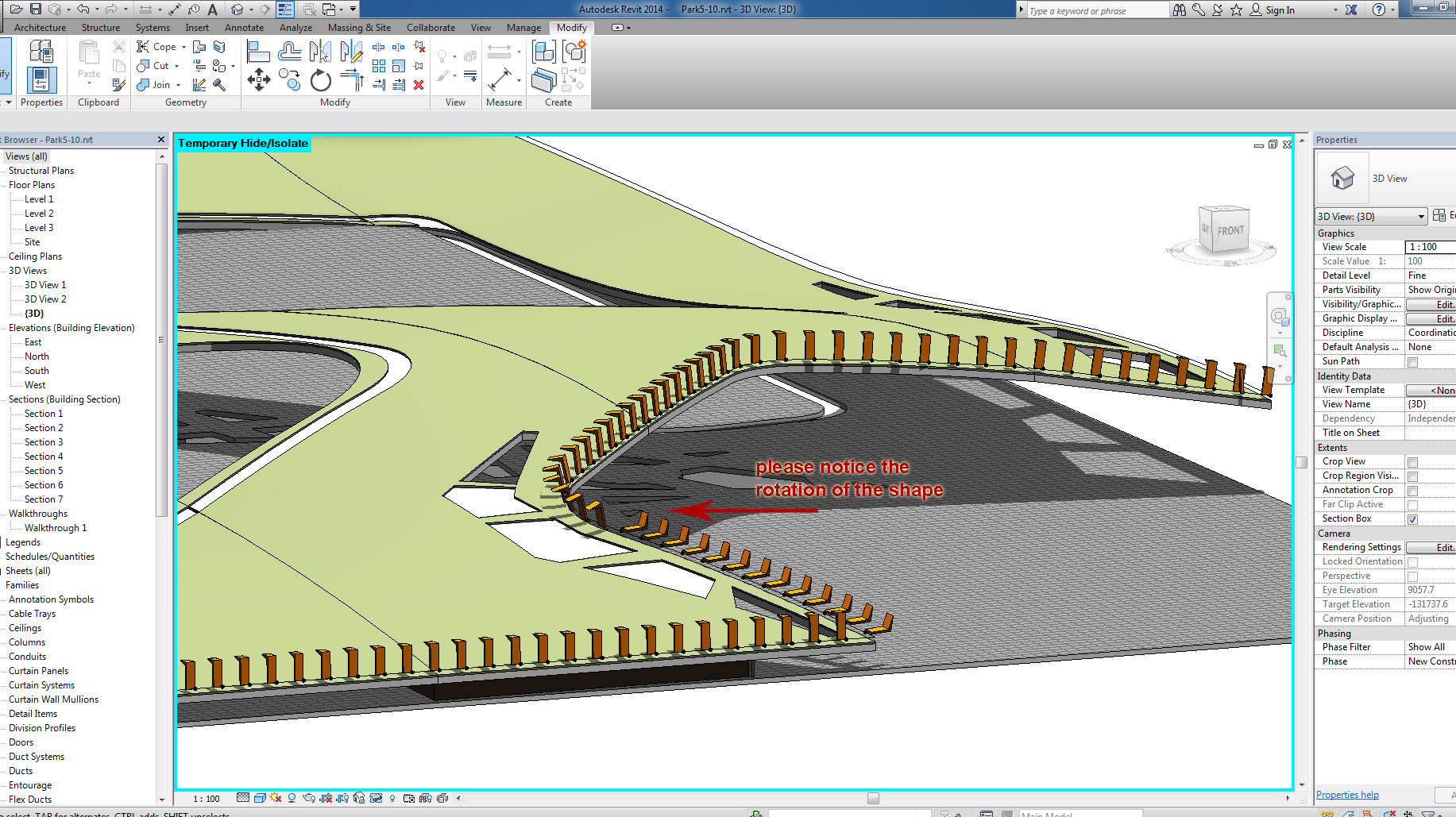This screenshot has height=817, width=1456.
Task: Check the Sun Path checkbox
Action: [1412, 362]
